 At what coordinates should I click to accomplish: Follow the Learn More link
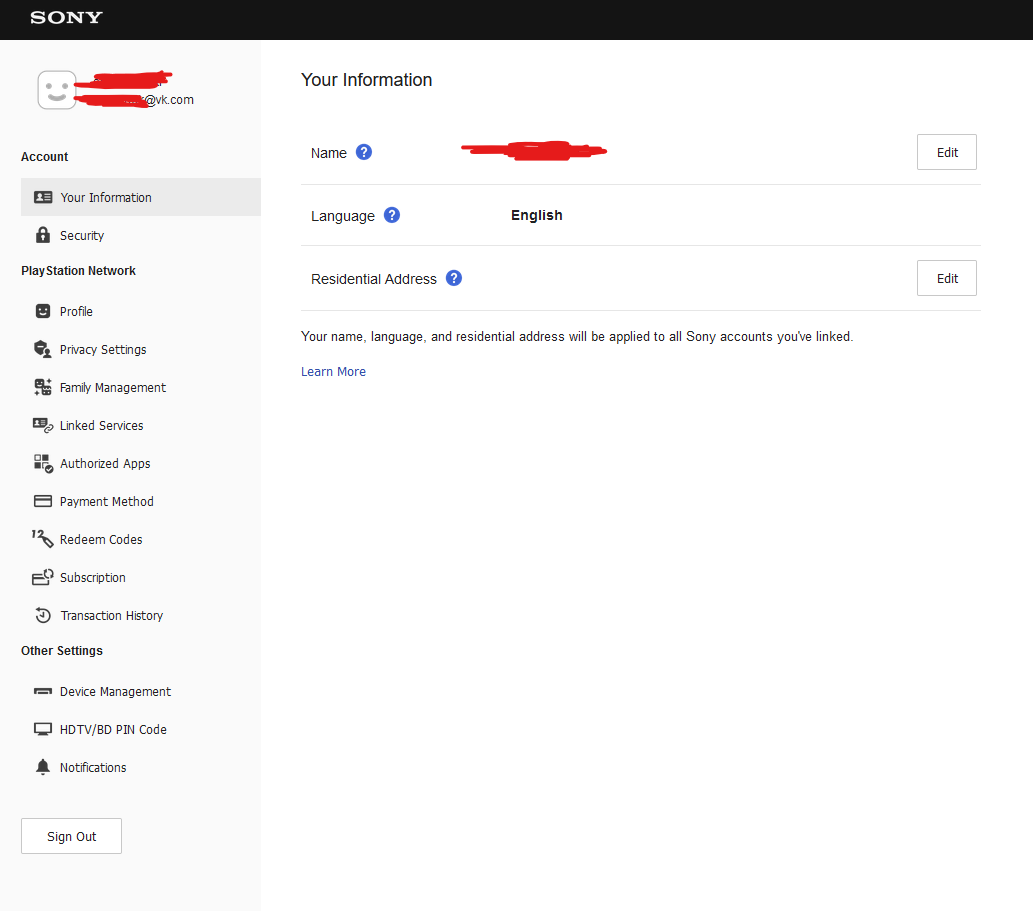pyautogui.click(x=333, y=372)
